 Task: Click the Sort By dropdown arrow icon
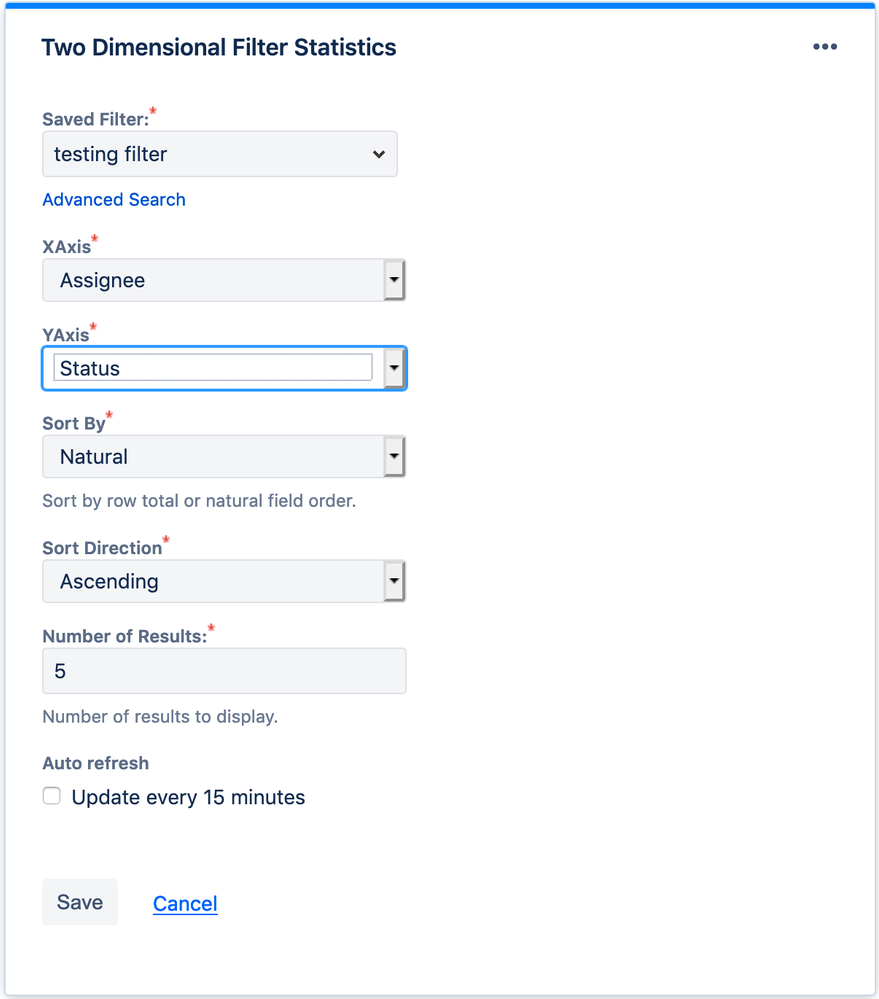click(x=394, y=456)
